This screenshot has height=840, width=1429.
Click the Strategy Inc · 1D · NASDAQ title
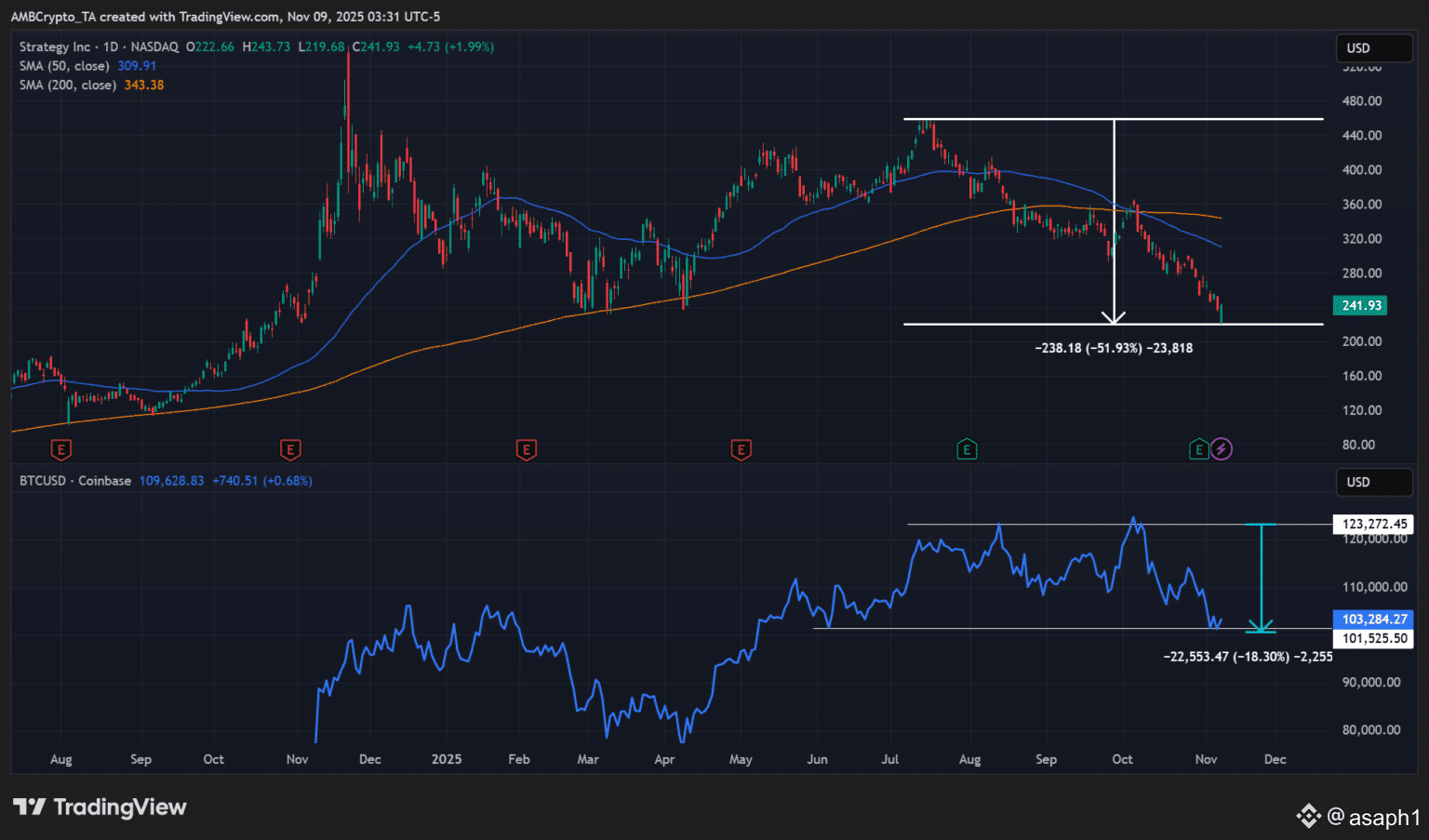coord(99,47)
